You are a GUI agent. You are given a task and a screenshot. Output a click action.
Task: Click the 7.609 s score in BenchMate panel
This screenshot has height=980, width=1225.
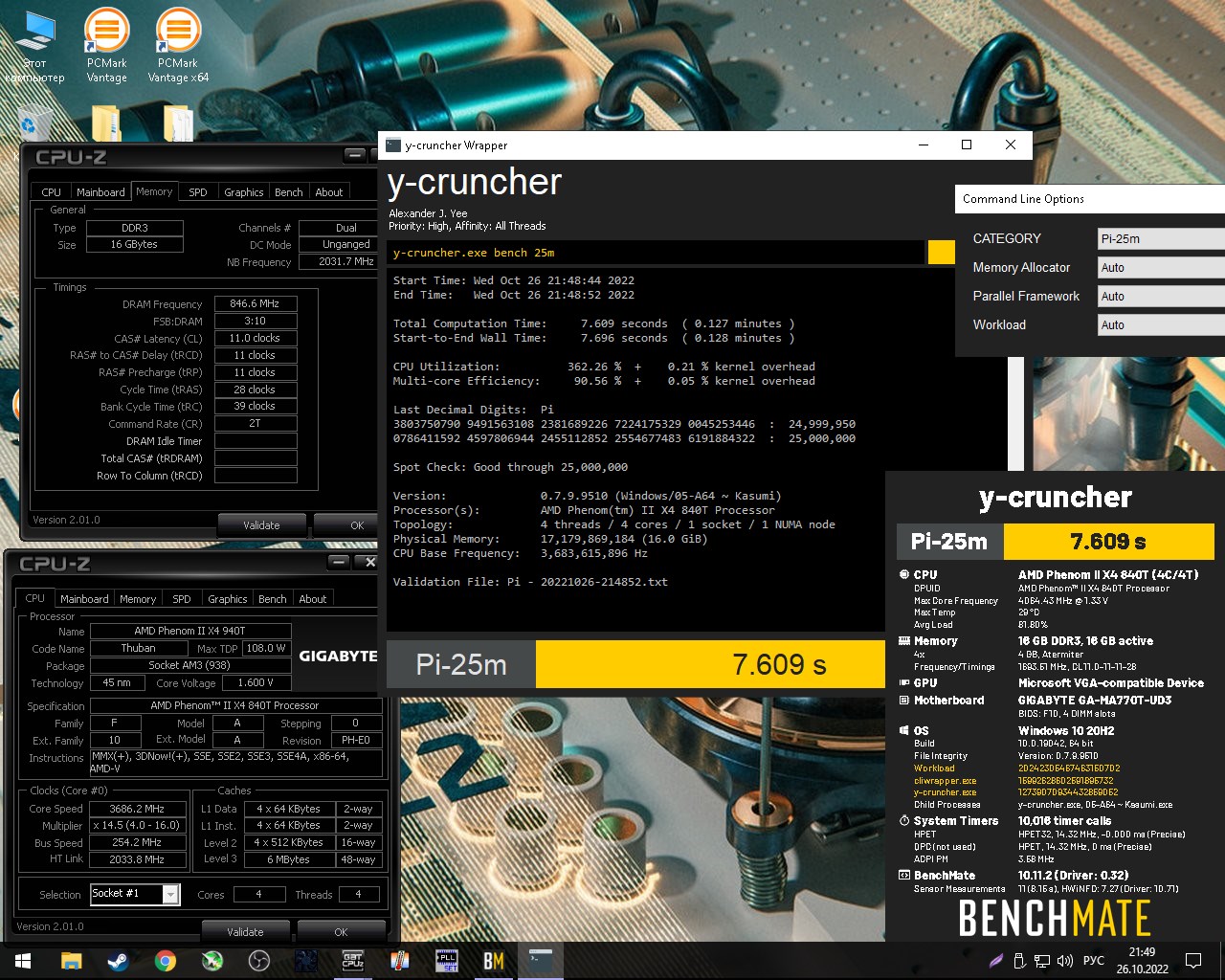pos(1108,541)
